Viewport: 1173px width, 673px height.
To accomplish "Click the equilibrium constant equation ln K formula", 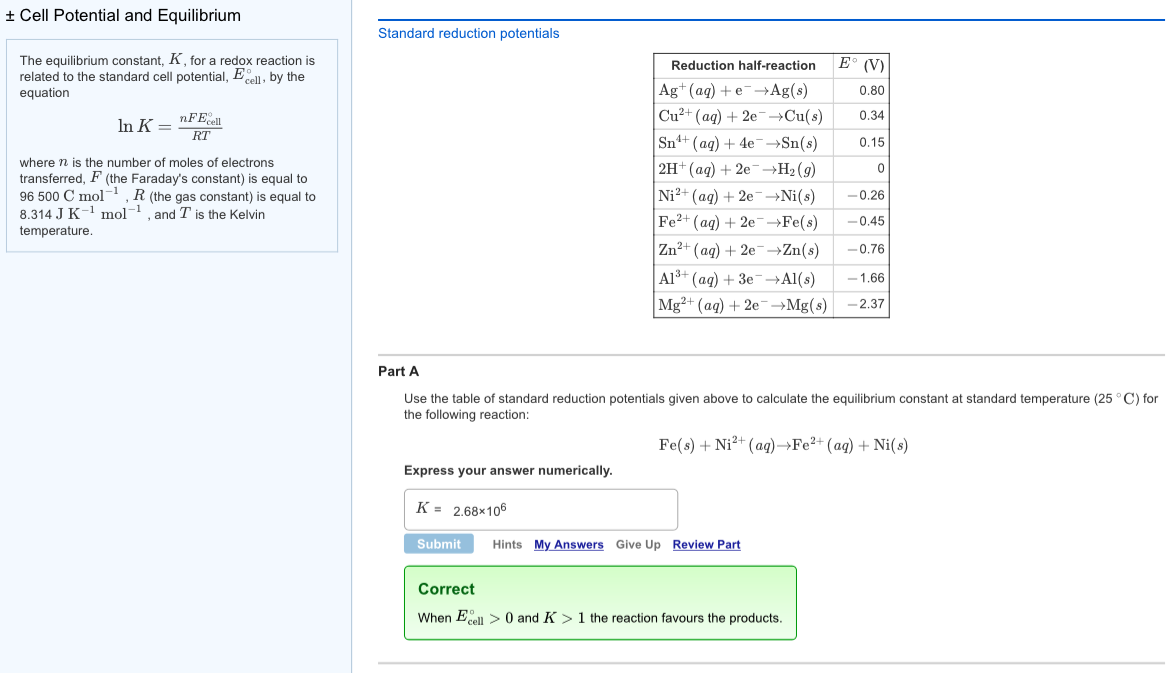I will (x=171, y=124).
